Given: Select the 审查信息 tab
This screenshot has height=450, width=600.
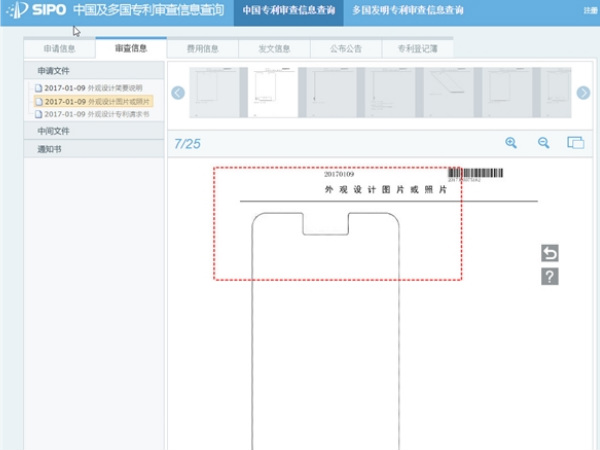Looking at the screenshot, I should click(131, 48).
